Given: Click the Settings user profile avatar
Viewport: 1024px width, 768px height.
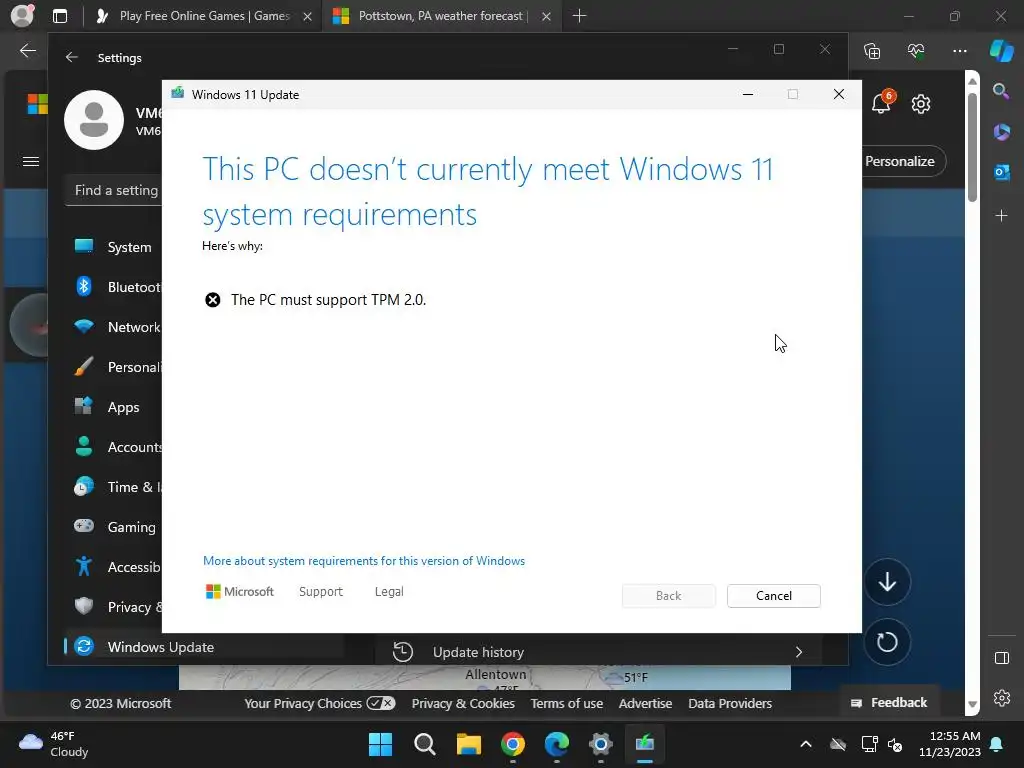Looking at the screenshot, I should (x=94, y=120).
